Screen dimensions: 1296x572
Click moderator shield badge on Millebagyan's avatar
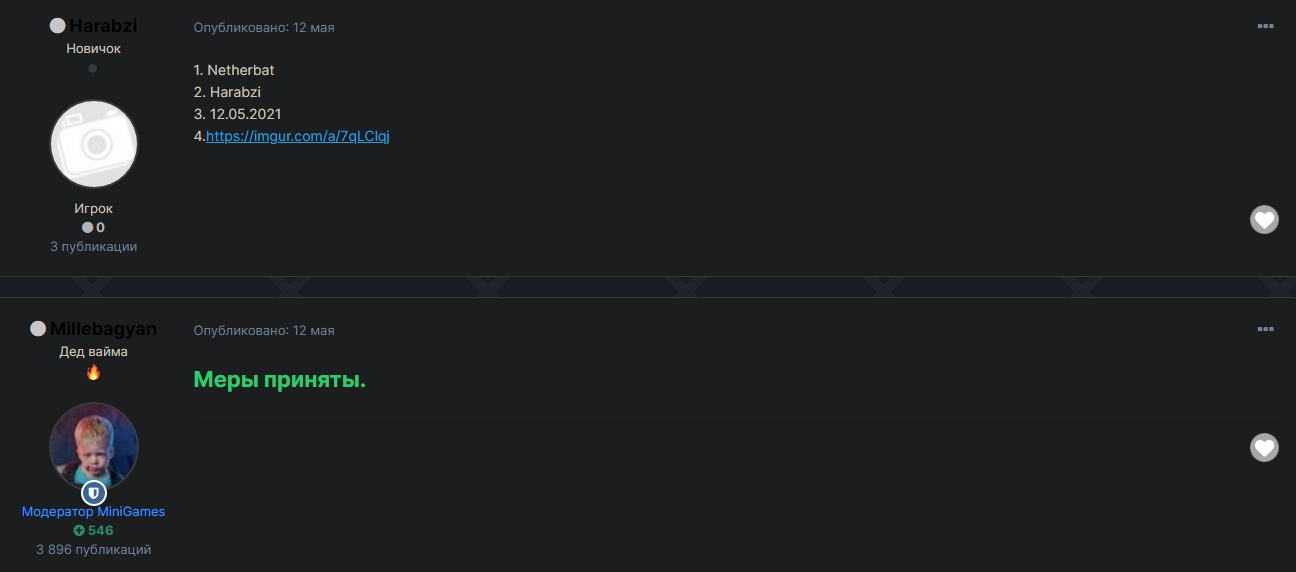pyautogui.click(x=94, y=494)
